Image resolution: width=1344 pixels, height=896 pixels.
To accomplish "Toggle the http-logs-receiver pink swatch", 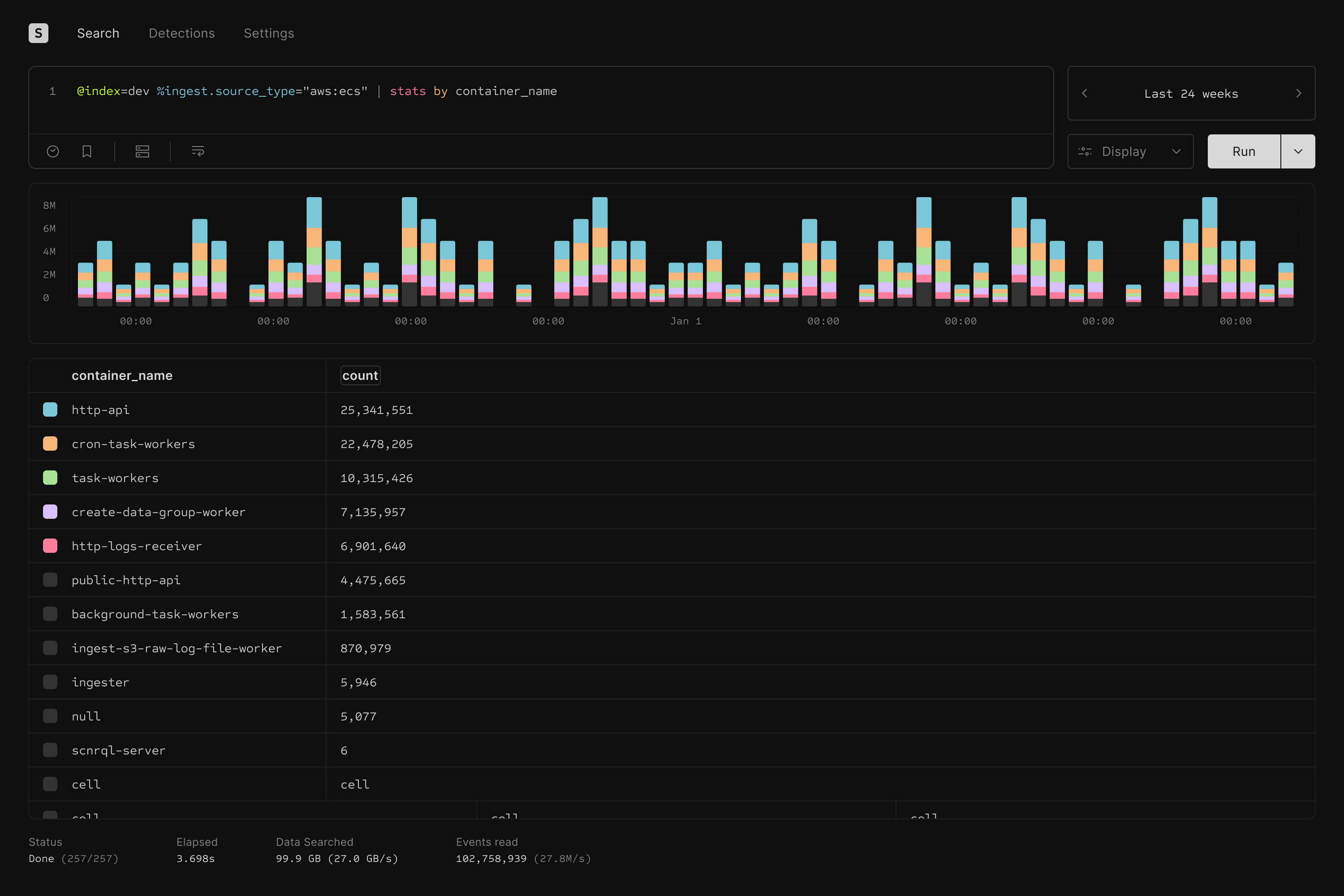I will (x=50, y=546).
